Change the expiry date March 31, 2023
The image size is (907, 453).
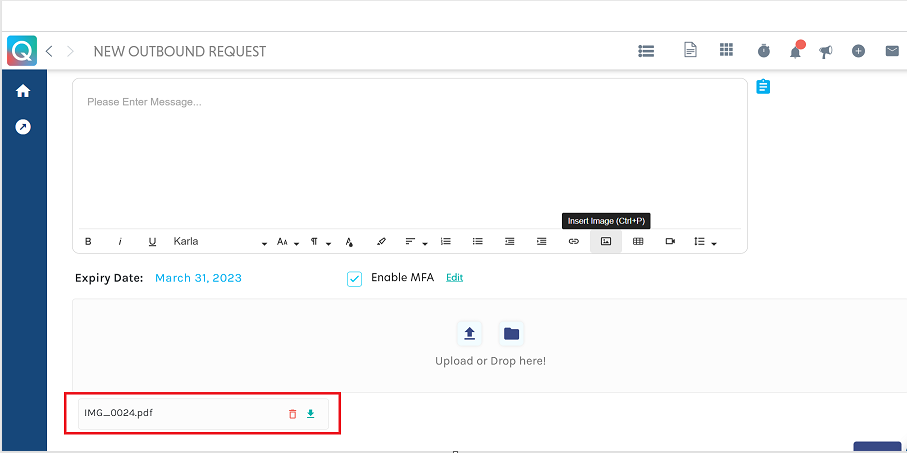198,278
